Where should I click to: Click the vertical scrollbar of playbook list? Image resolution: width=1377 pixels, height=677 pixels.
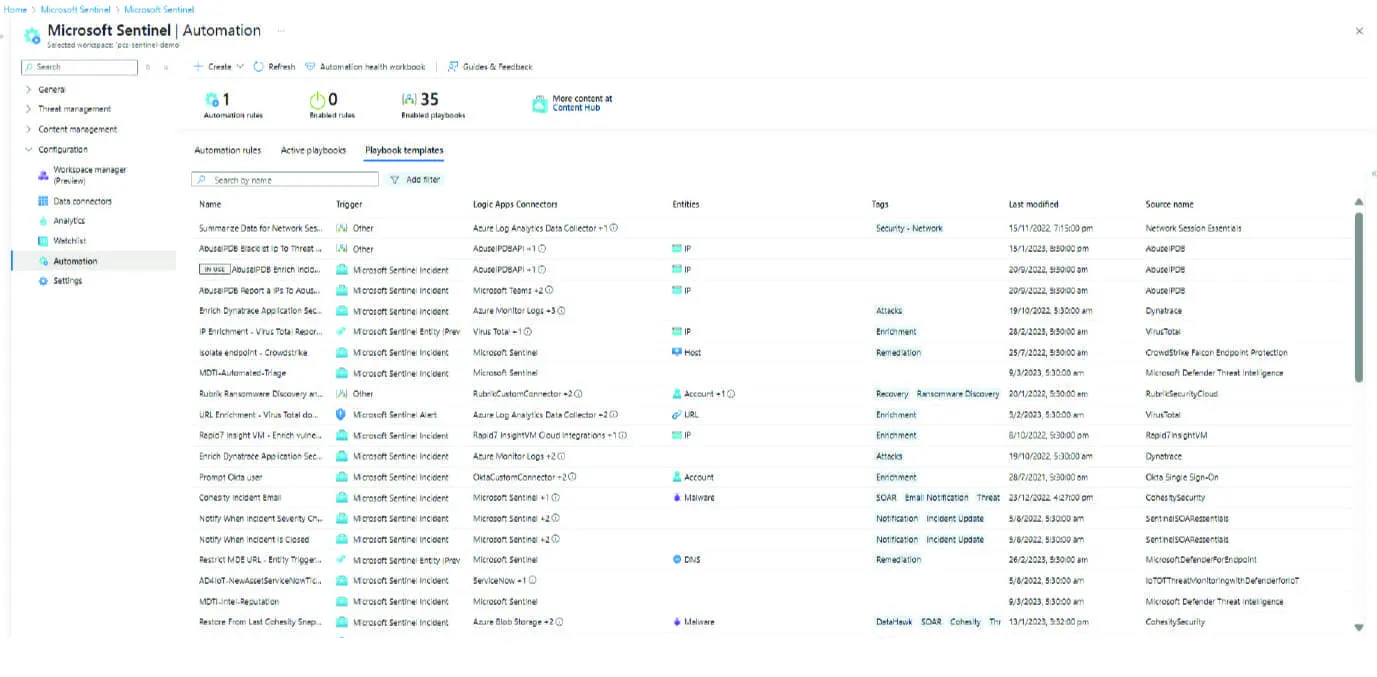[1358, 300]
